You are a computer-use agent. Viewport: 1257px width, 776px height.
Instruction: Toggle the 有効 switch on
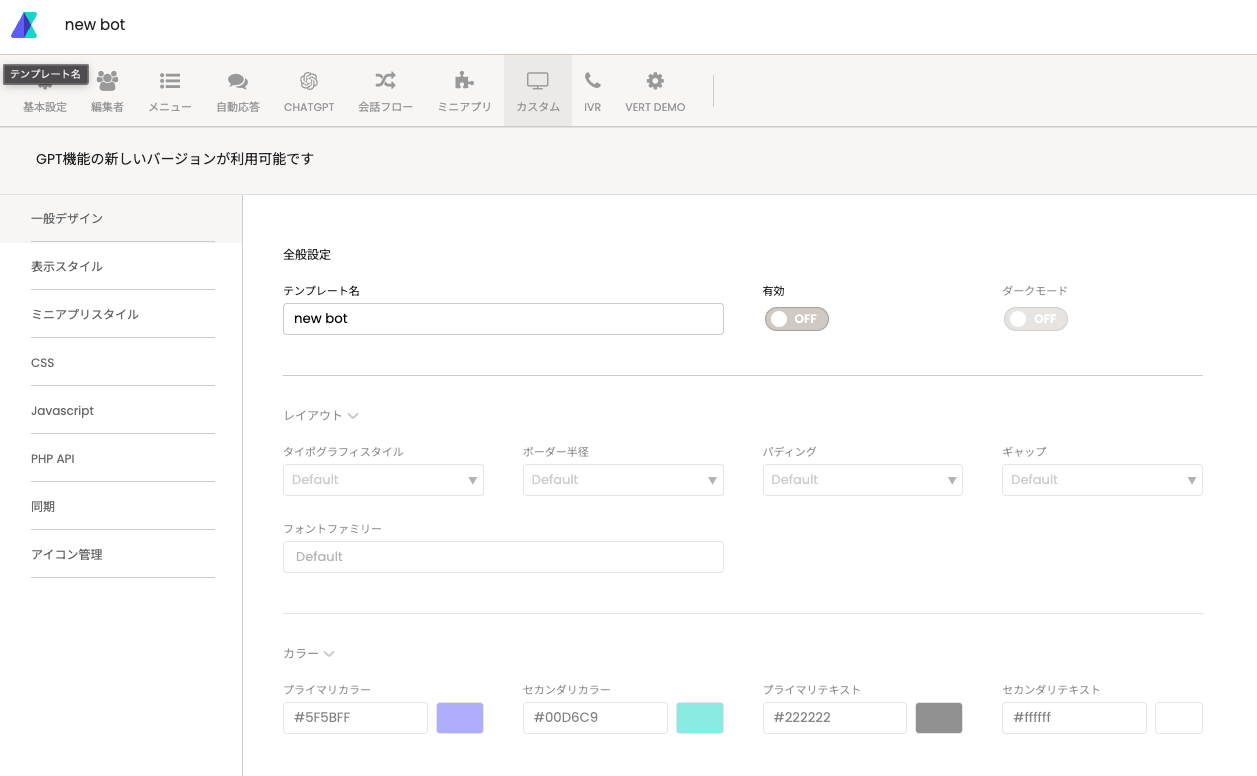coord(796,319)
